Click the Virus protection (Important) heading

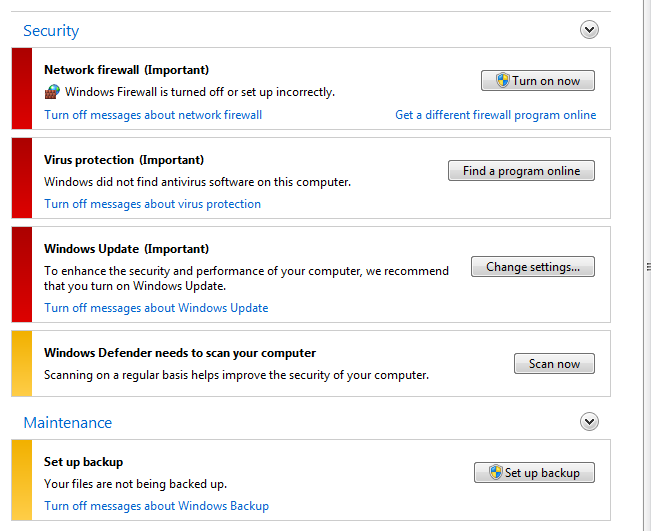click(x=124, y=160)
